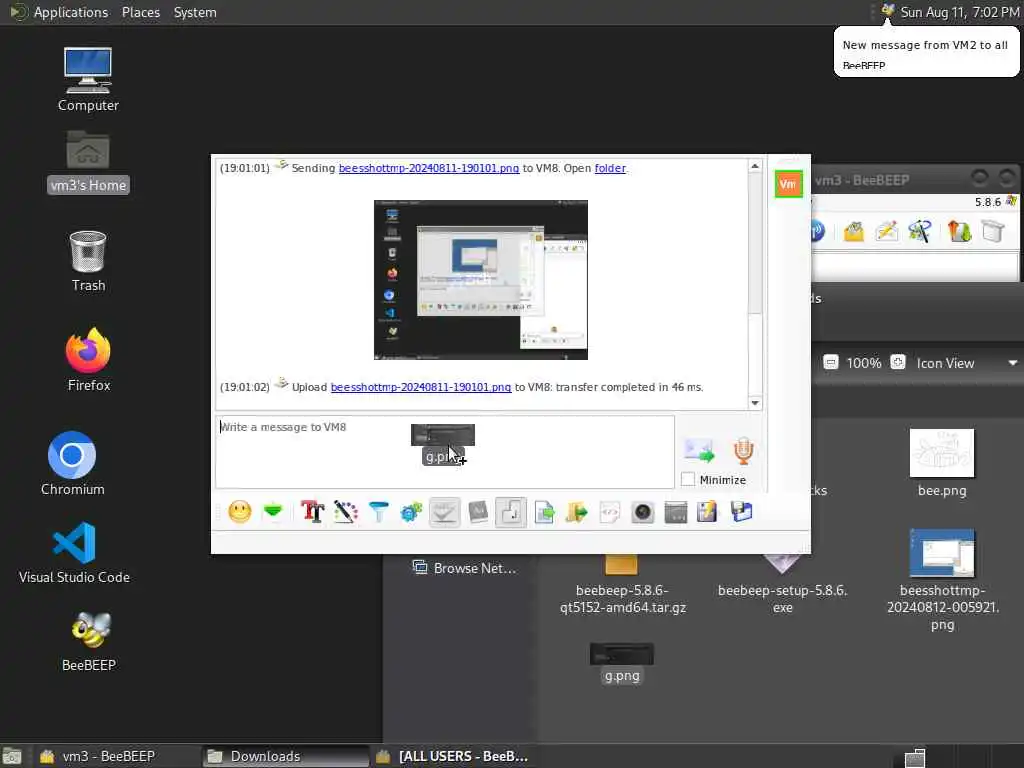
Task: Launch BeeBEEP from desktop icon
Action: pyautogui.click(x=89, y=642)
